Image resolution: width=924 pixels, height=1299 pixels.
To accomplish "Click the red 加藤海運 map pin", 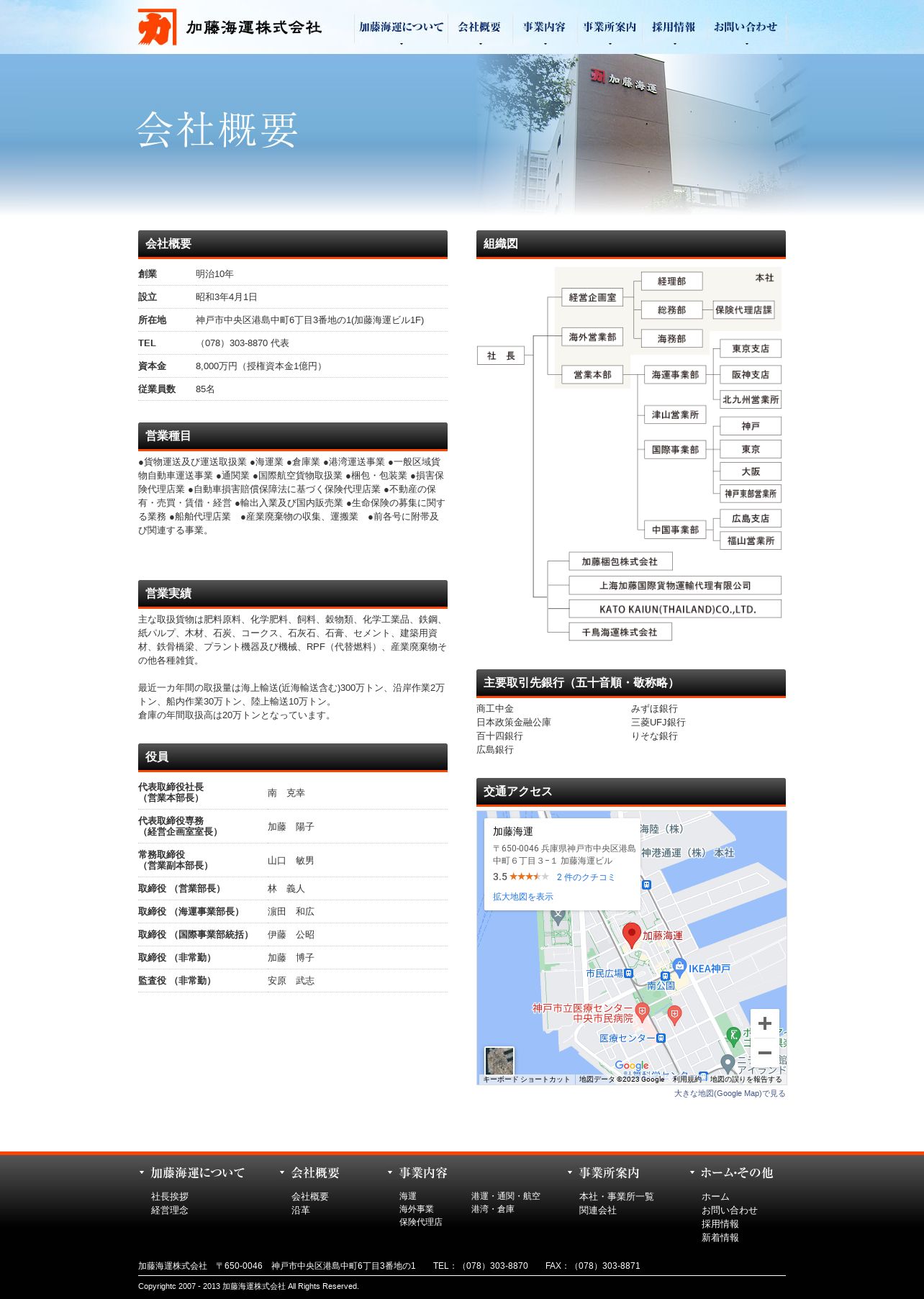I will (632, 936).
